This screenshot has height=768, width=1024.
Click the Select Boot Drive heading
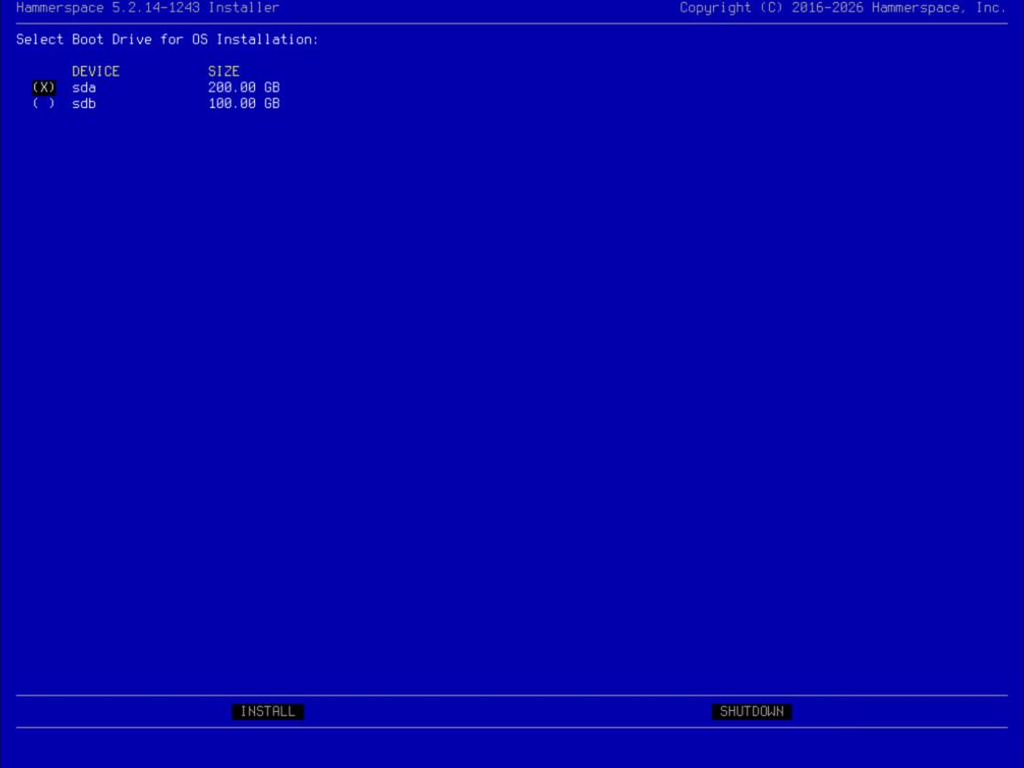(167, 39)
